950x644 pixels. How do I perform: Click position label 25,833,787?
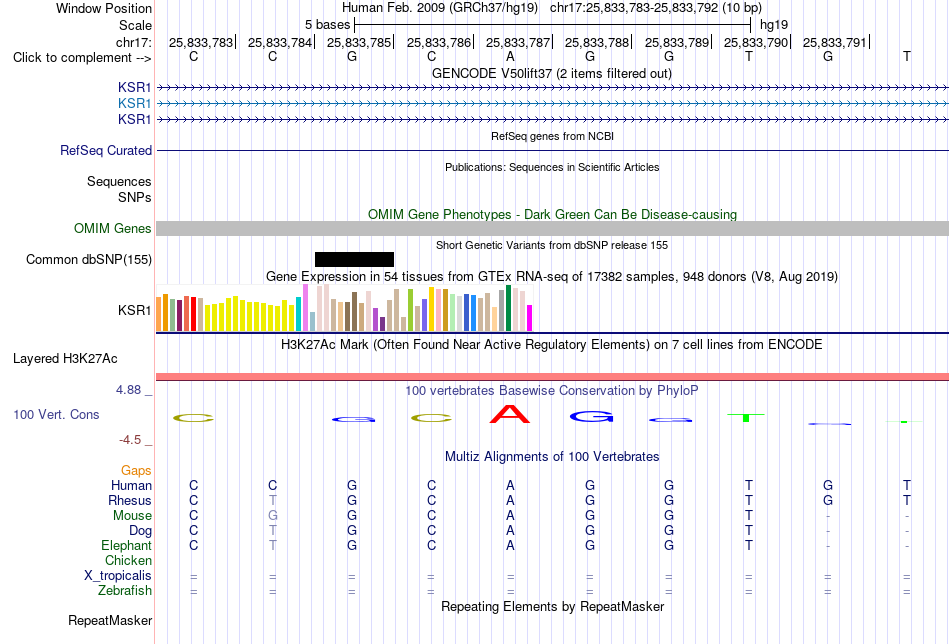tap(518, 42)
